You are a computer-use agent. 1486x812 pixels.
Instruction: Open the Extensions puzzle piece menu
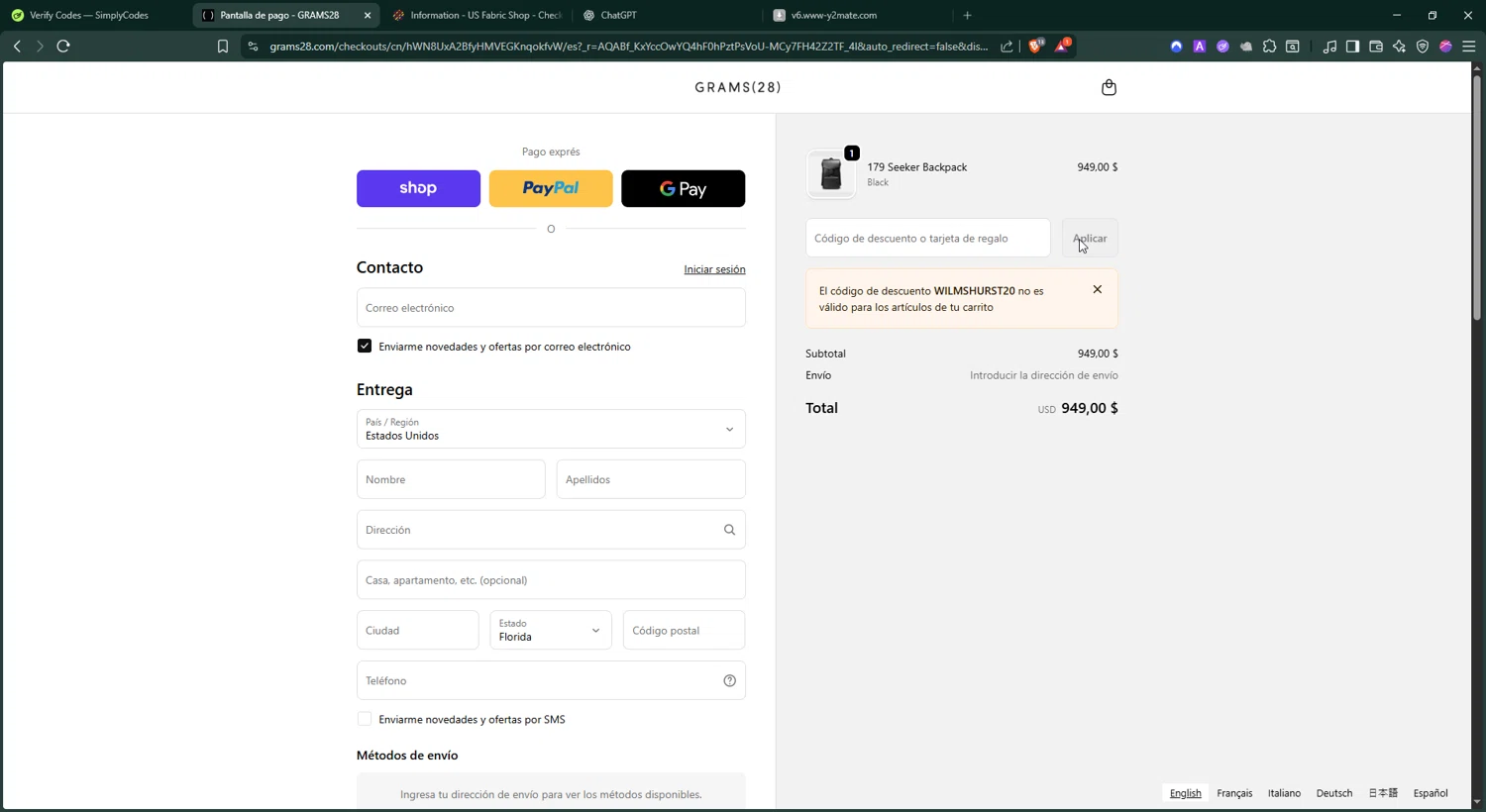[1269, 47]
